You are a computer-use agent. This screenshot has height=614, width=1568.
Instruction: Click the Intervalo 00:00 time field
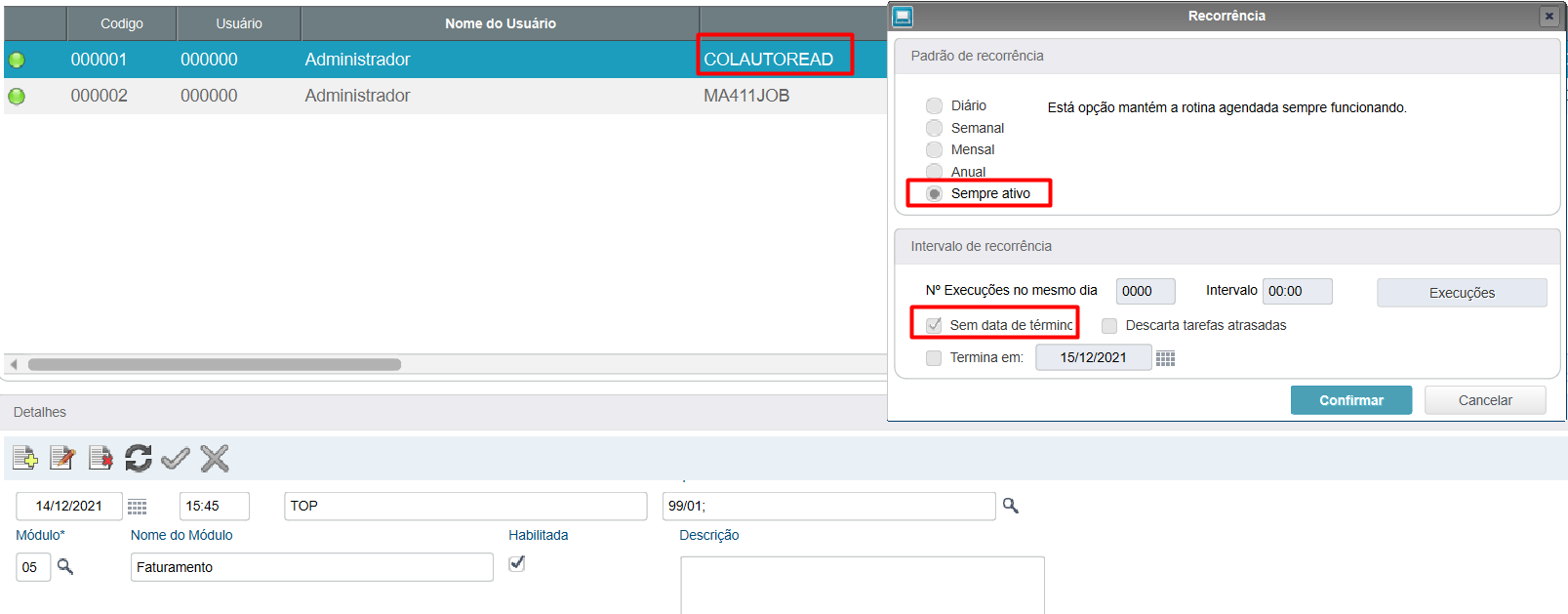[x=1298, y=291]
